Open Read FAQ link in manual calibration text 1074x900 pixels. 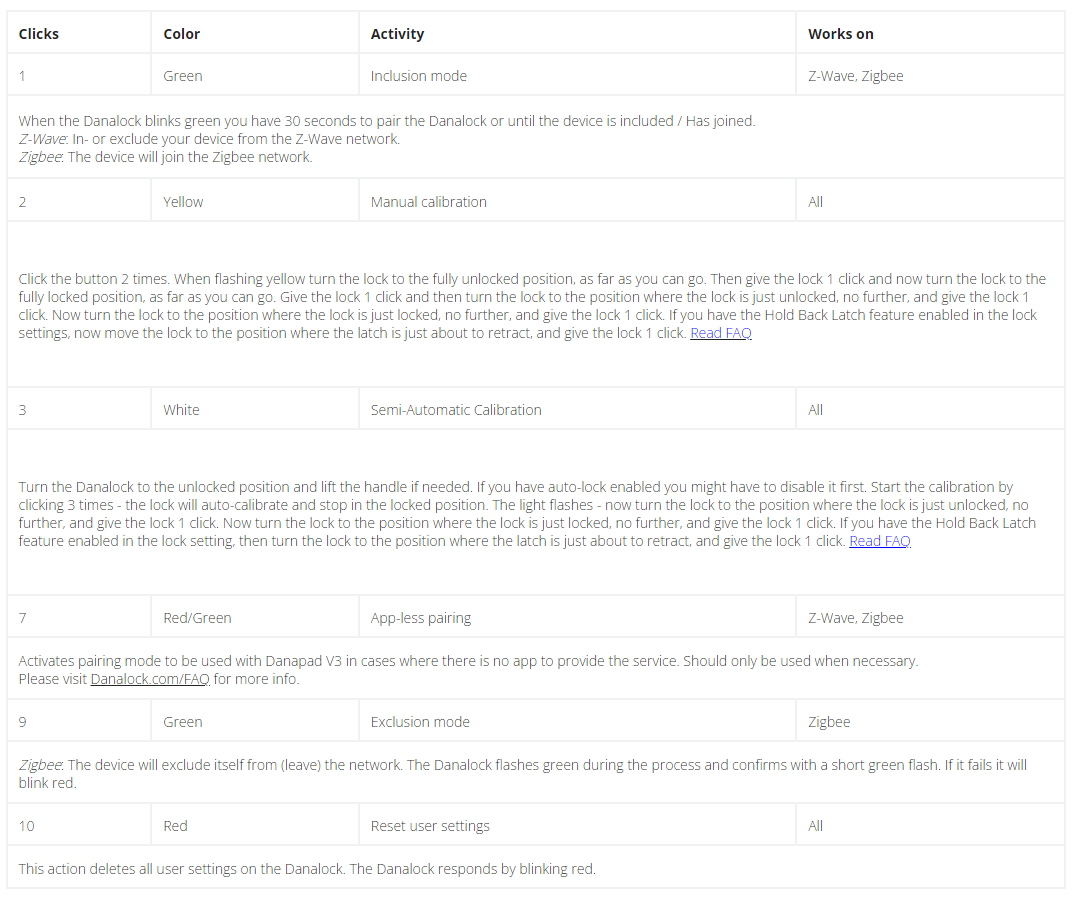pyautogui.click(x=720, y=333)
